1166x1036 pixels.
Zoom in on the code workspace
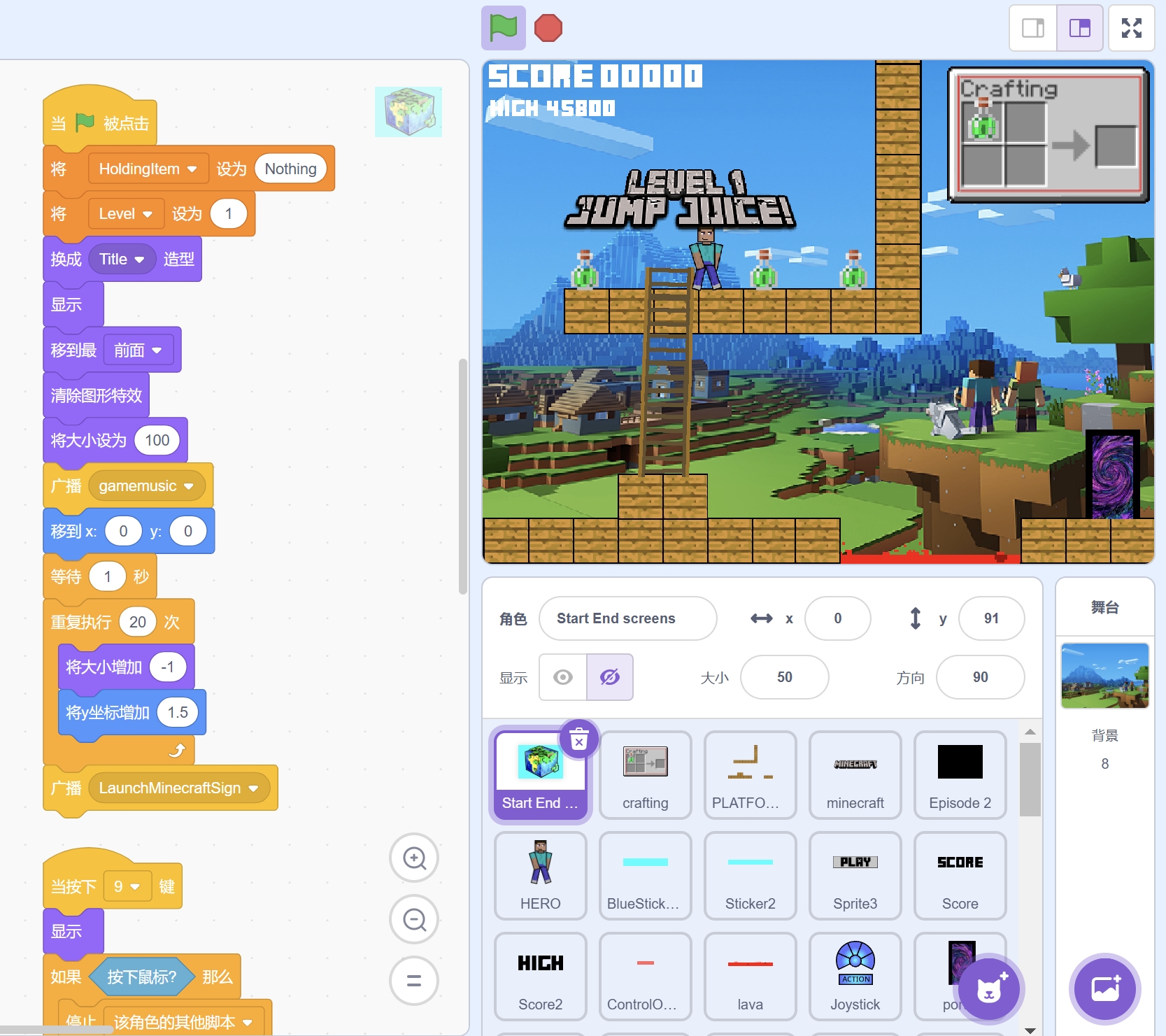point(414,858)
